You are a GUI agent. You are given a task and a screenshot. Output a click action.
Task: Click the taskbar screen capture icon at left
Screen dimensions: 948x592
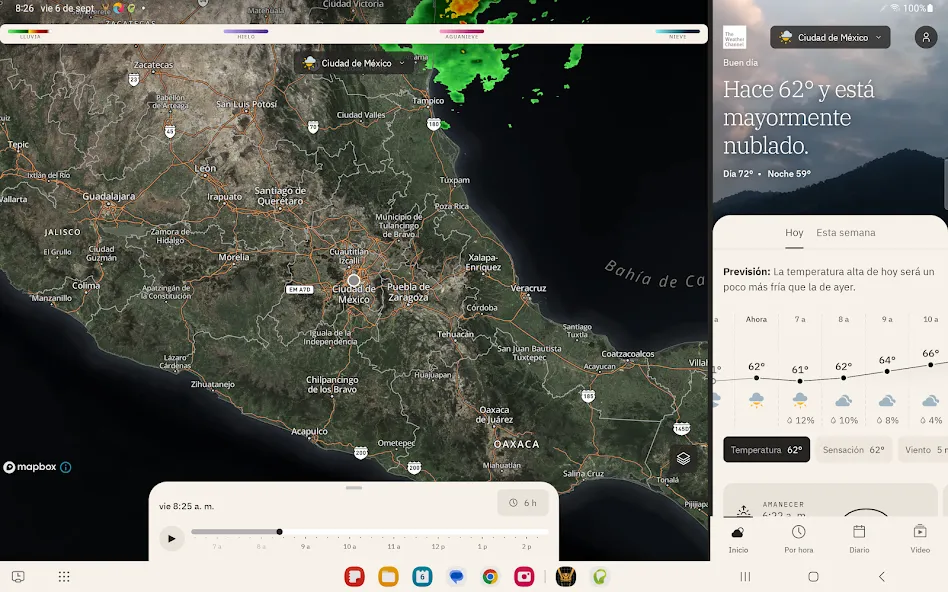(18, 576)
